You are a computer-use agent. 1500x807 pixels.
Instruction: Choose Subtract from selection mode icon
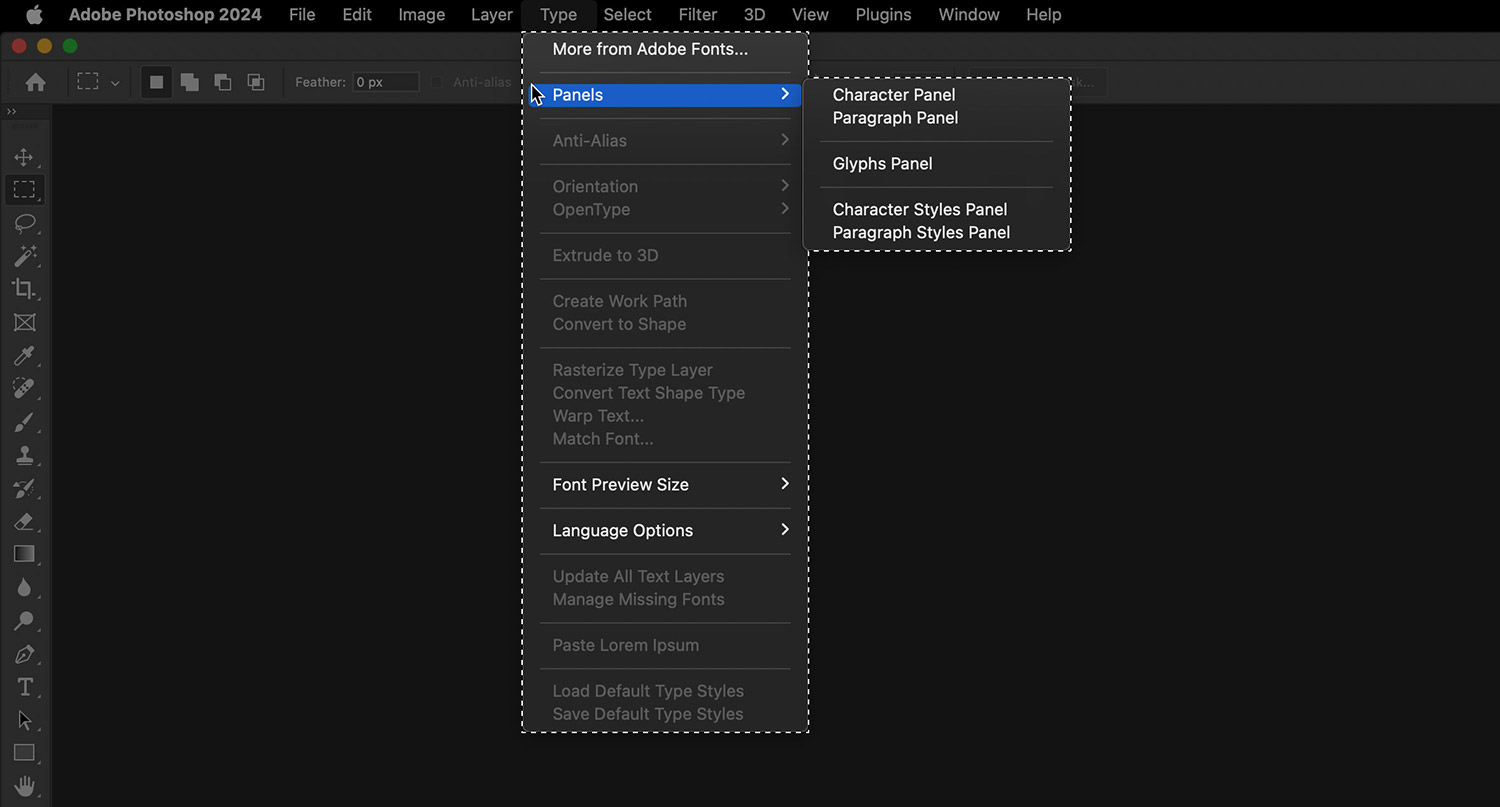click(222, 82)
